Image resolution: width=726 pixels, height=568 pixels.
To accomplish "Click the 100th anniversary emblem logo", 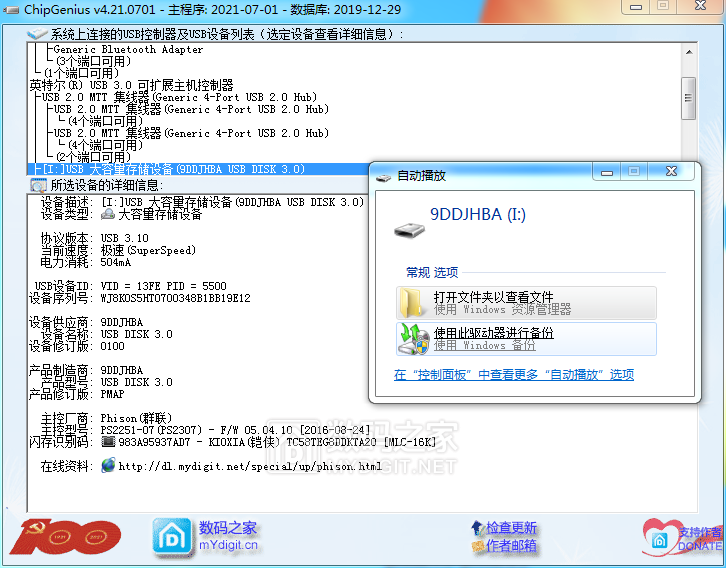I will [x=65, y=537].
